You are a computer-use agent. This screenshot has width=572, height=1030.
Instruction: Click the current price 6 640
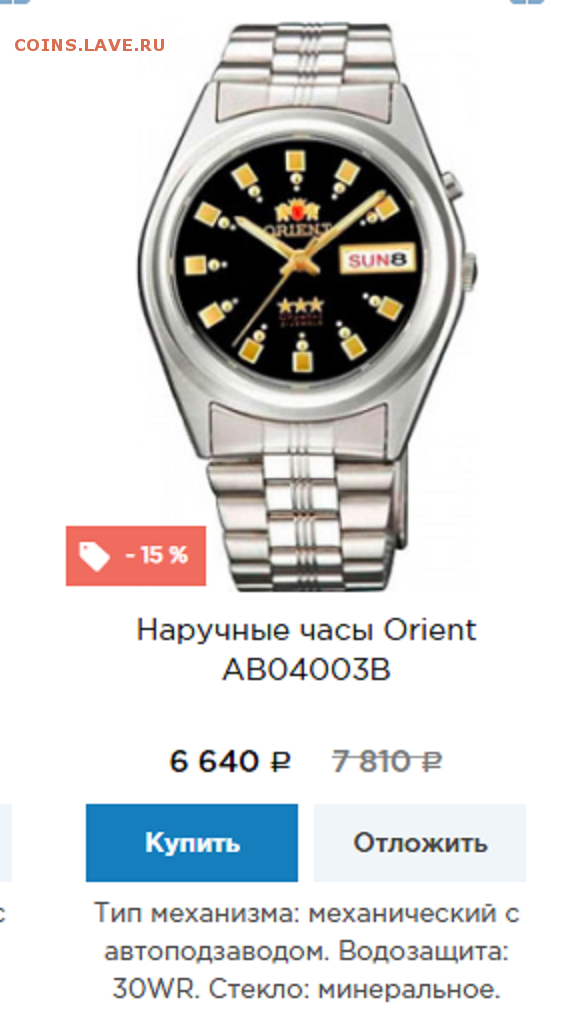214,762
